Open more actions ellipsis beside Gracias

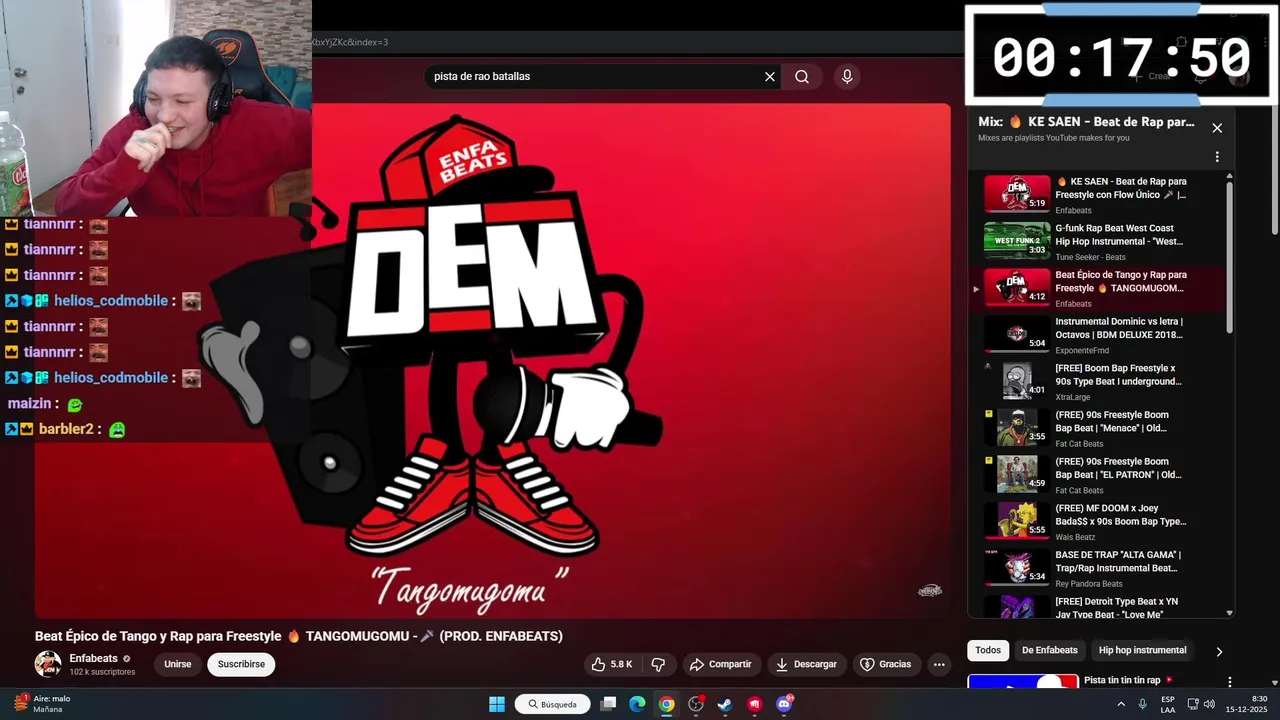click(939, 664)
